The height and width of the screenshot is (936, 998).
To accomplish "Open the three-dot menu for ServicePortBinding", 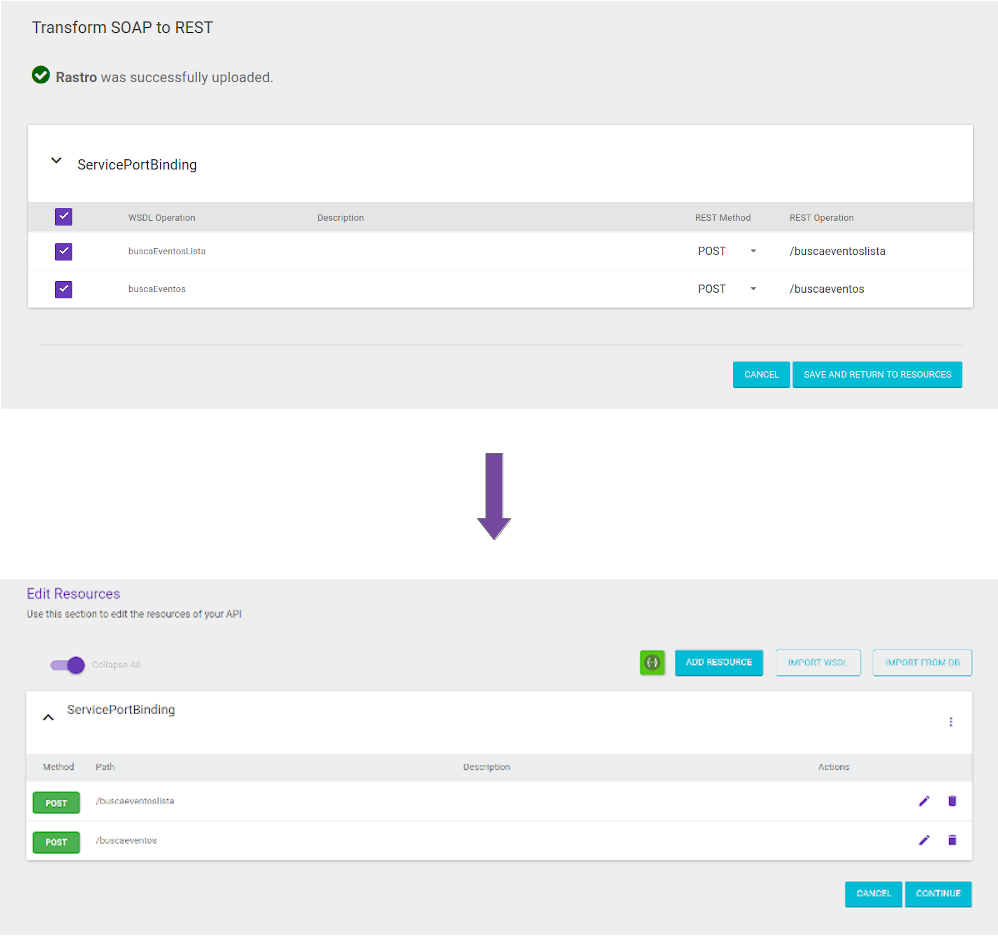I will pyautogui.click(x=951, y=721).
